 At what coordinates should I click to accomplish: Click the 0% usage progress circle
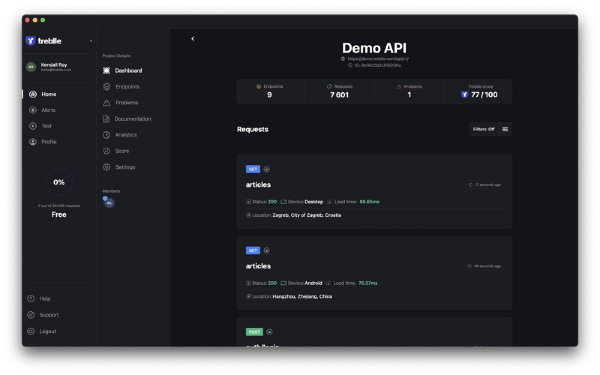pyautogui.click(x=59, y=183)
